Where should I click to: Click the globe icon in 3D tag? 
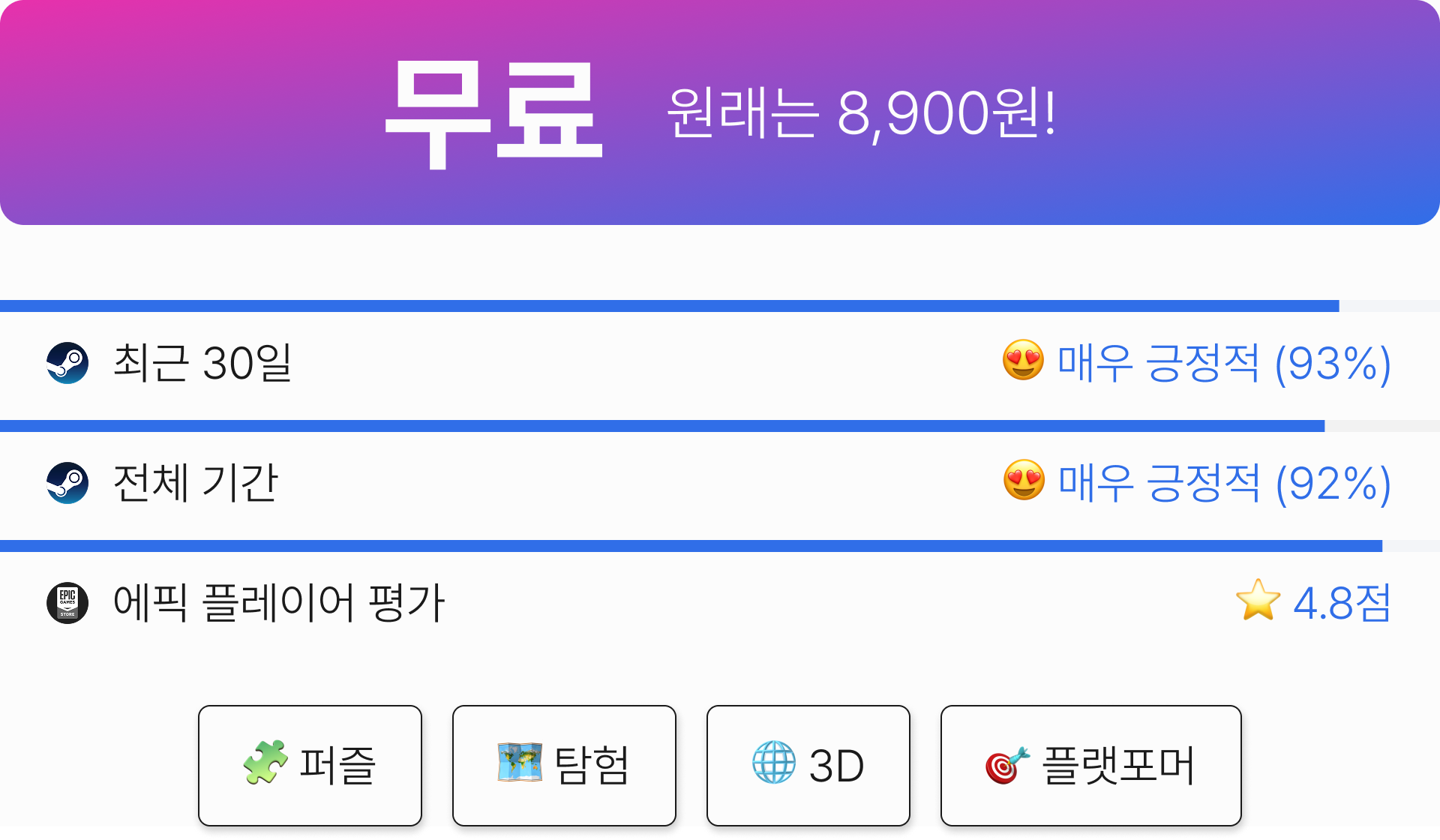774,763
